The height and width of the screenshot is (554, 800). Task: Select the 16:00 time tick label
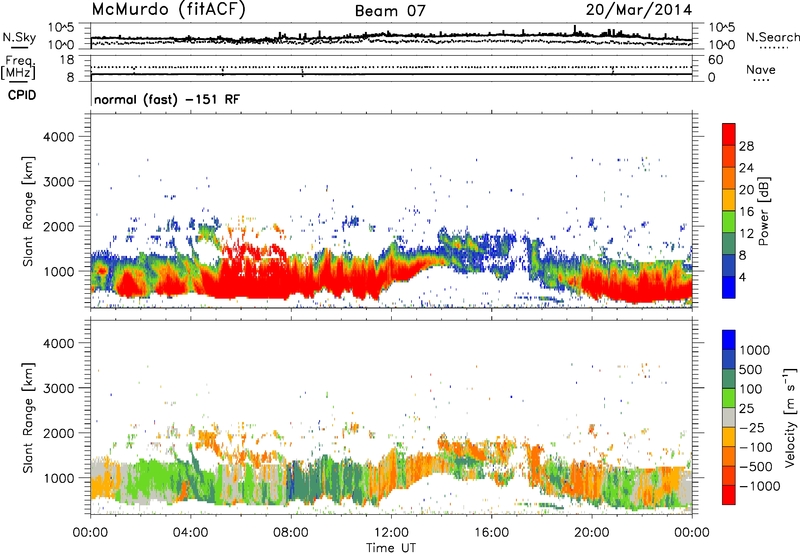point(491,533)
